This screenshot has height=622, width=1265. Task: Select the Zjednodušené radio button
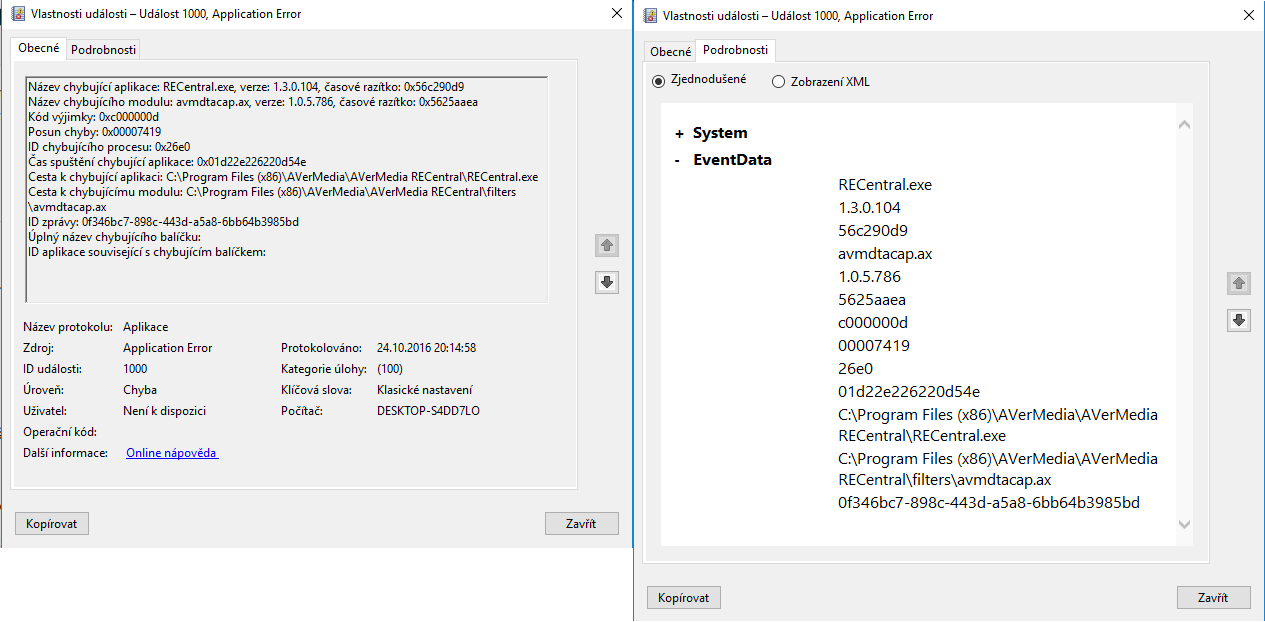tap(658, 81)
